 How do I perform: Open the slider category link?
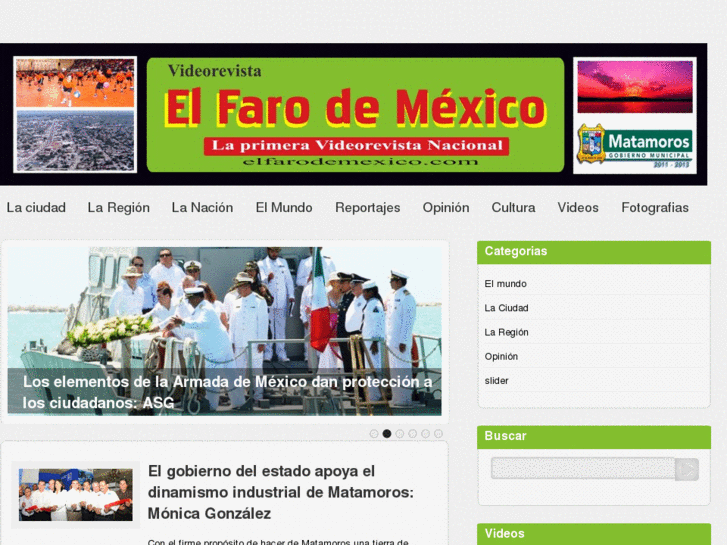point(497,380)
